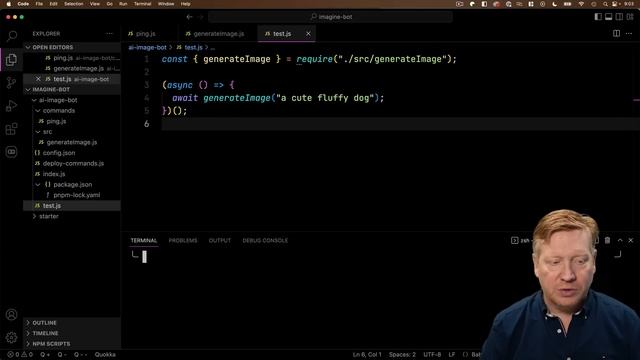Select the Explorer icon in the activity bar
The image size is (640, 360).
tap(11, 60)
